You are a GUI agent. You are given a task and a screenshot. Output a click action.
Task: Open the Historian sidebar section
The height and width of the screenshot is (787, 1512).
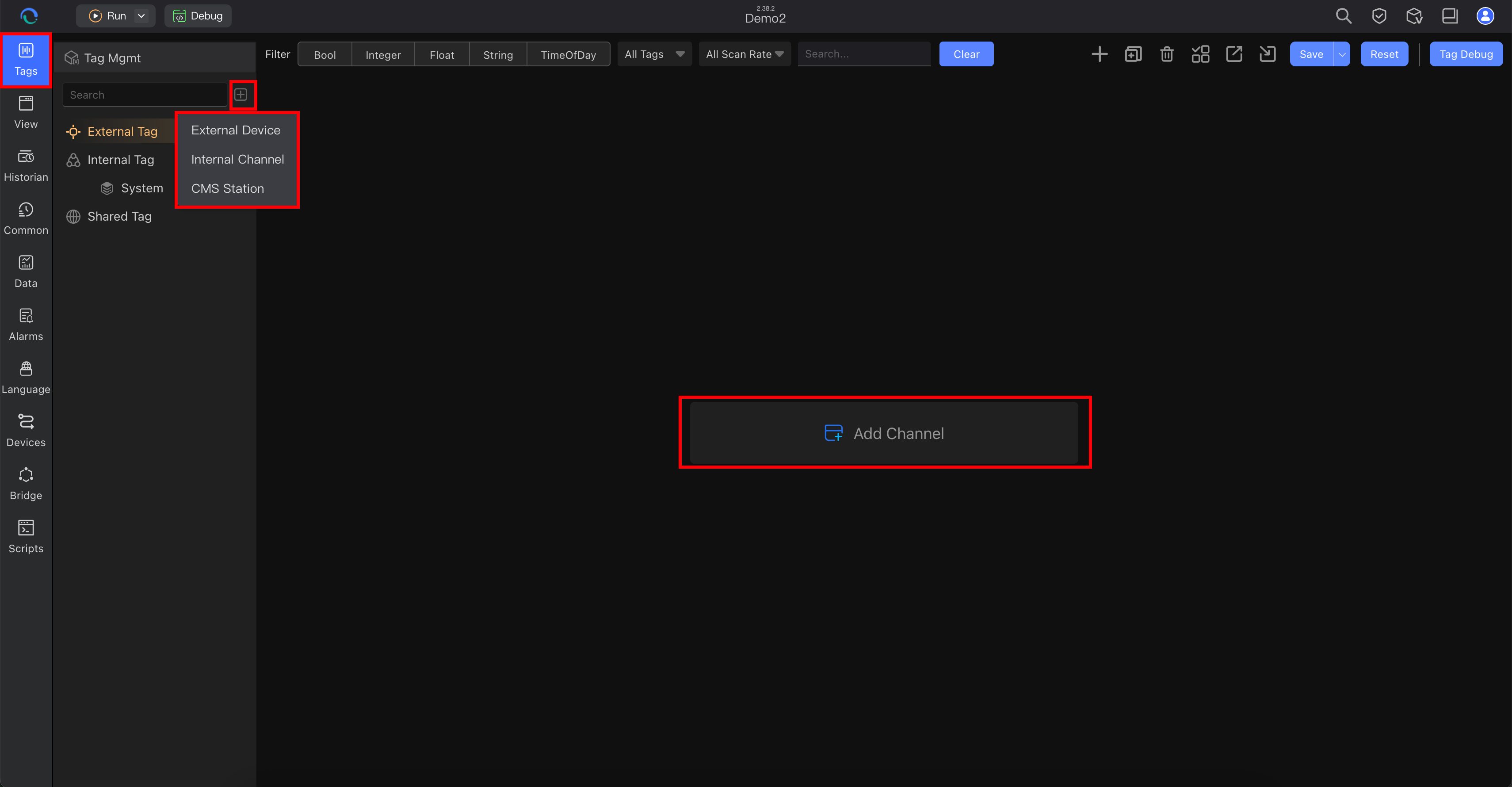tap(26, 166)
